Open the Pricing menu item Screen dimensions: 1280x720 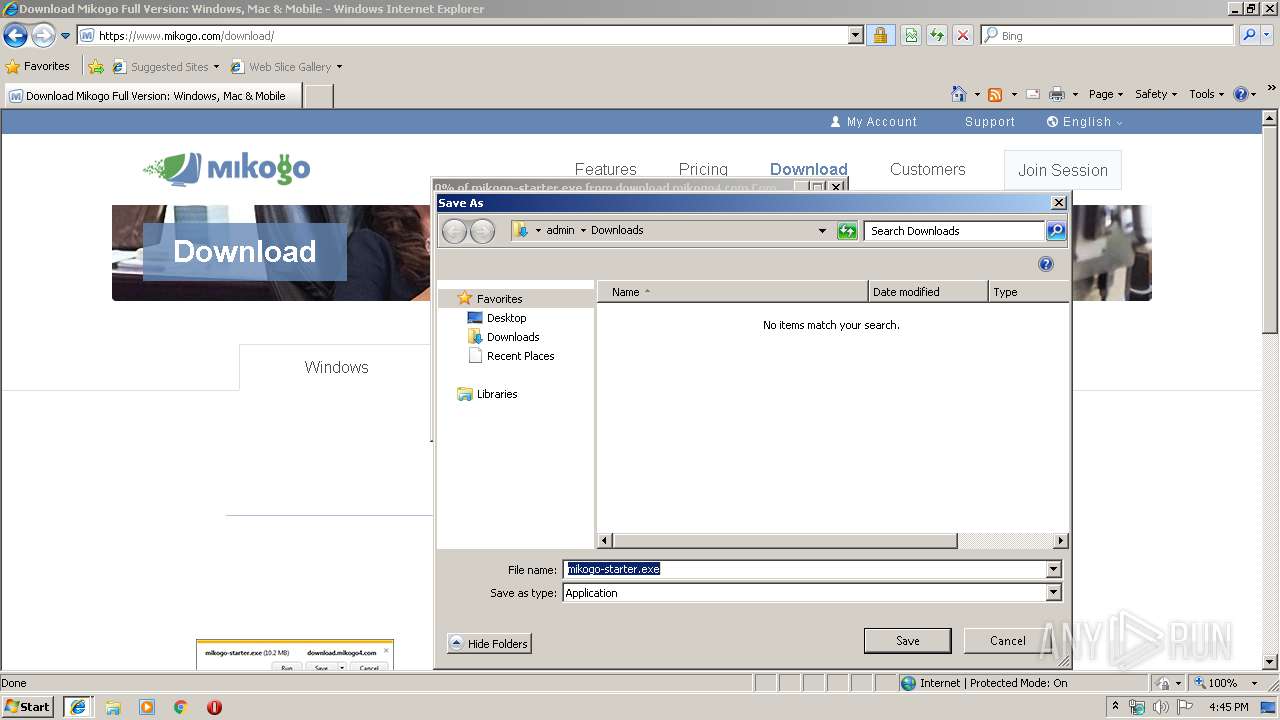(x=703, y=170)
